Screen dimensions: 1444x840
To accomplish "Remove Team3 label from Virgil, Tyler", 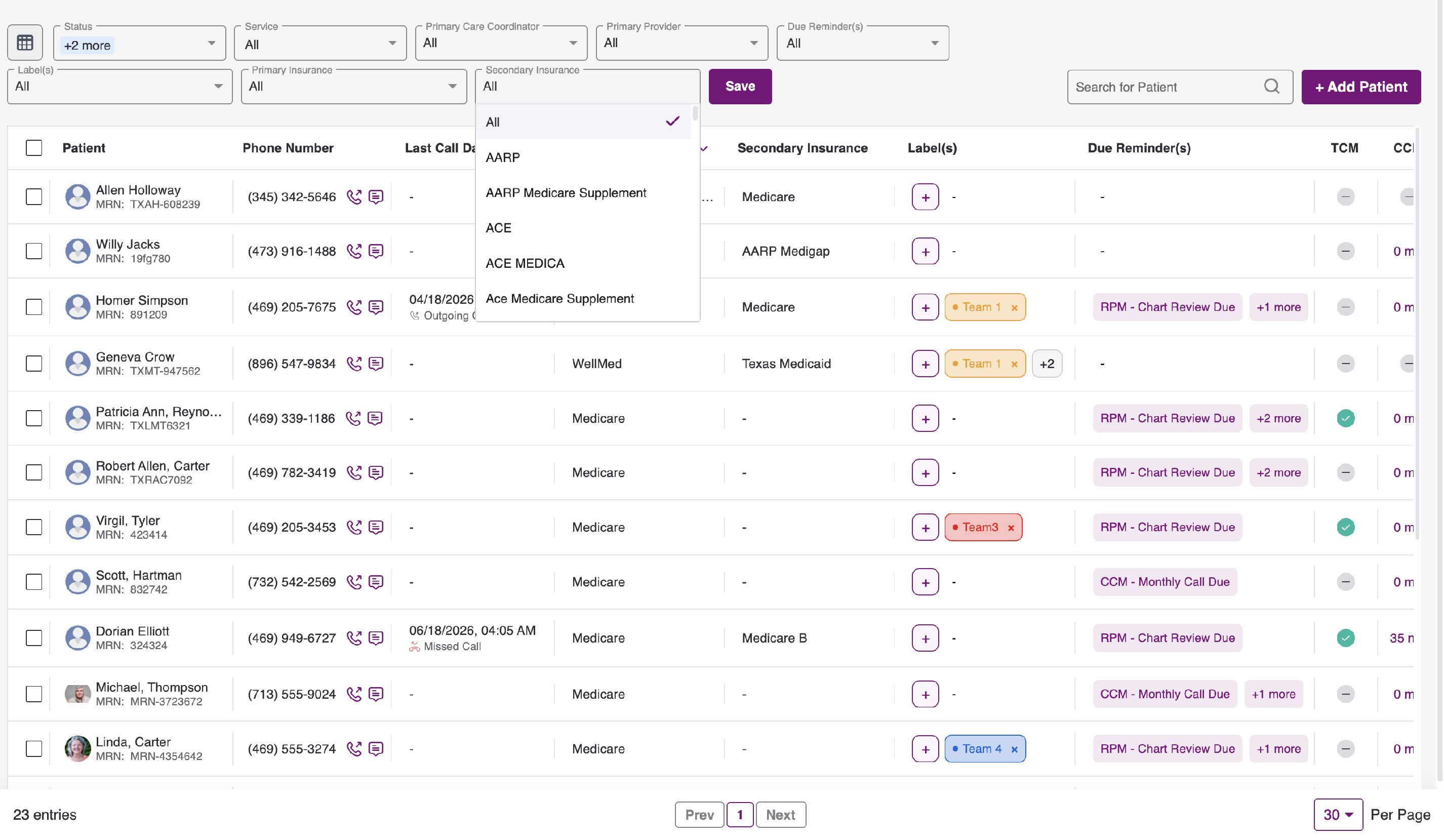I will click(x=1012, y=528).
